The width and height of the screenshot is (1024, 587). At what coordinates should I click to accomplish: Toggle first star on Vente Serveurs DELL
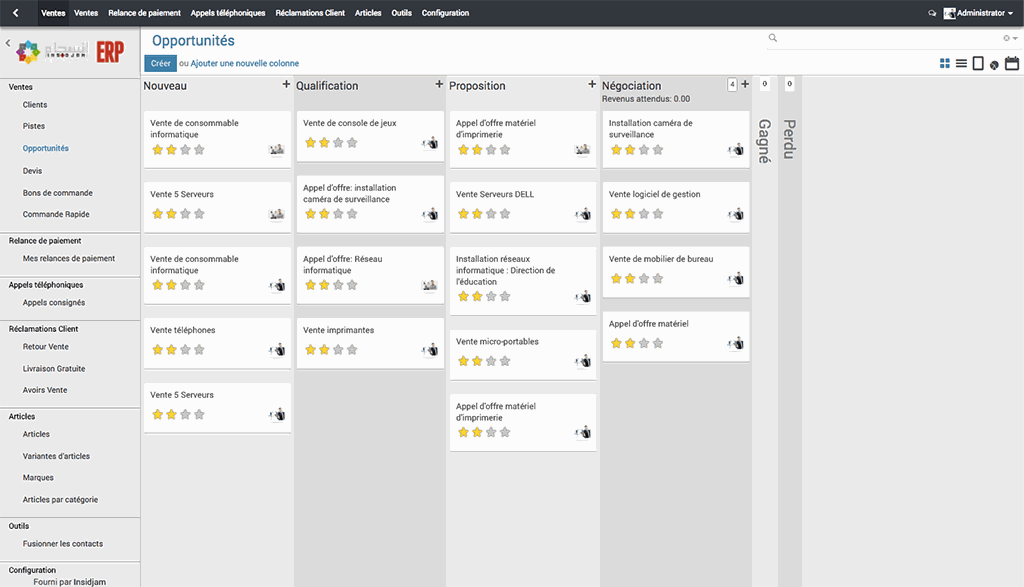click(x=463, y=214)
